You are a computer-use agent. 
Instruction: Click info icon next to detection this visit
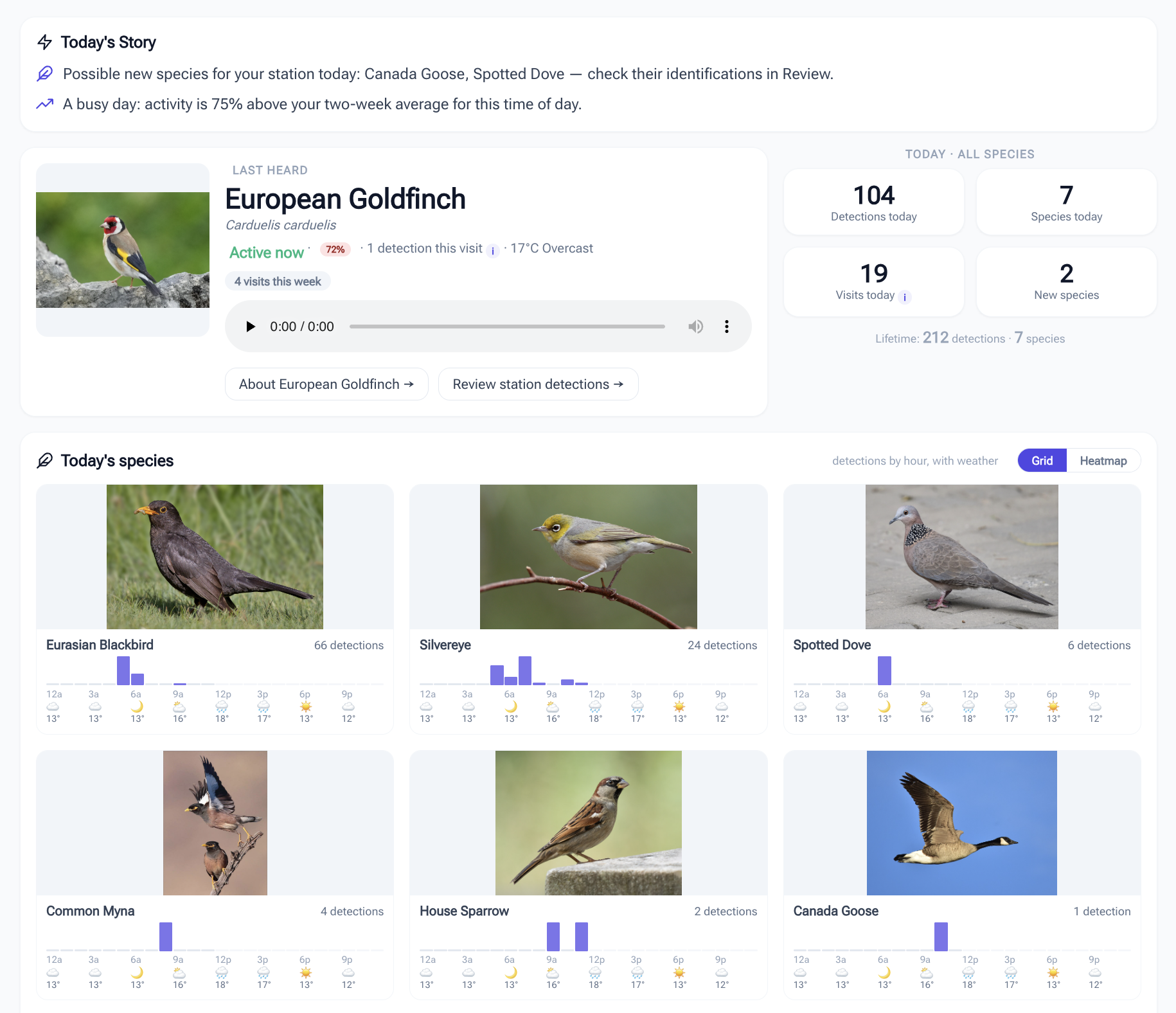[x=493, y=251]
